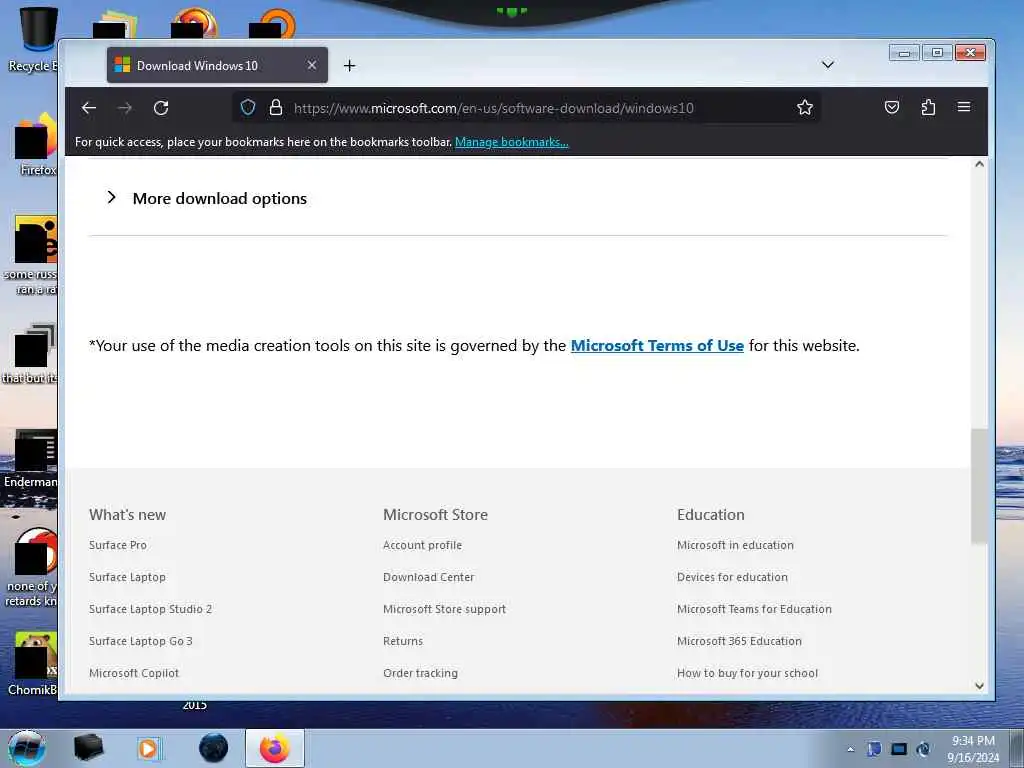Open the Download Center link
This screenshot has height=768, width=1024.
tap(428, 577)
